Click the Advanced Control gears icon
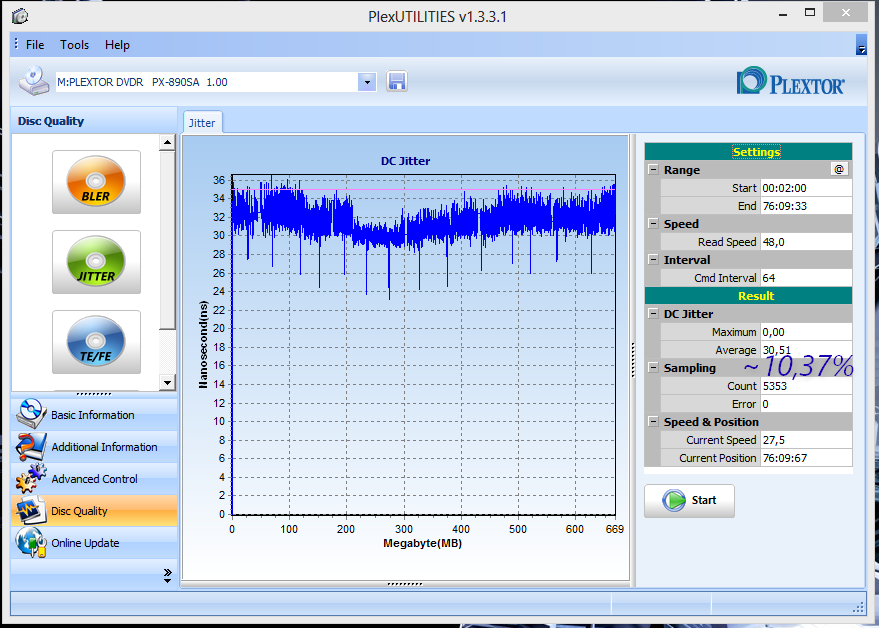 coord(31,479)
